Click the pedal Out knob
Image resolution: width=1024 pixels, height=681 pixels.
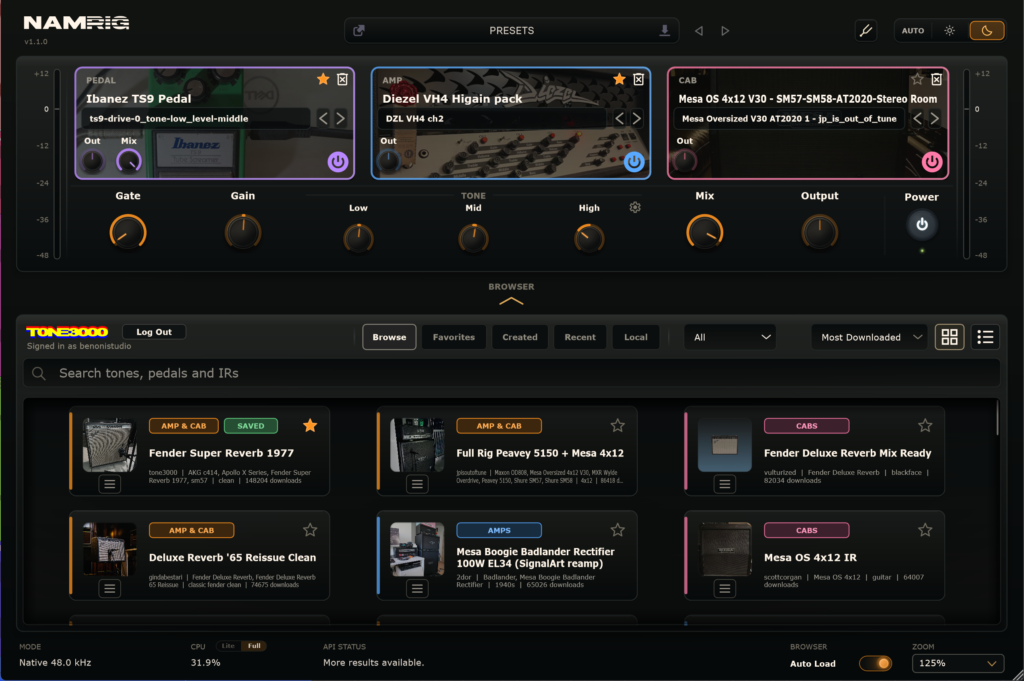click(x=93, y=161)
